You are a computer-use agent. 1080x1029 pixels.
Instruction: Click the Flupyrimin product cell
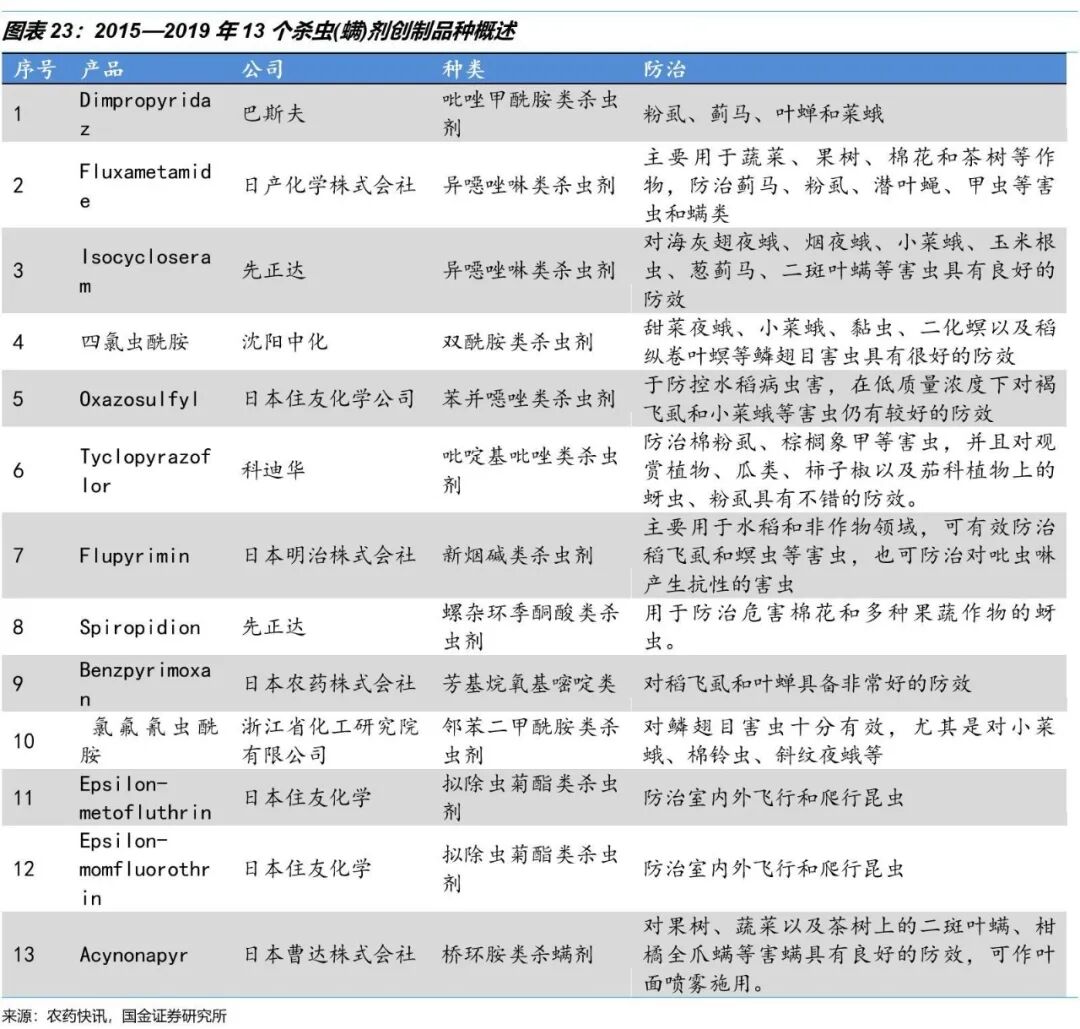[134, 555]
